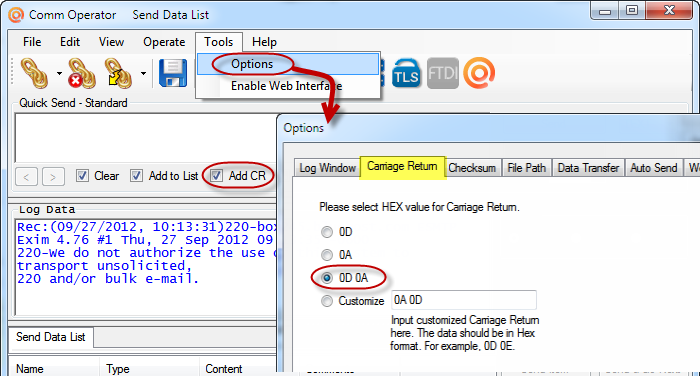Switch to the File Path tab
700x376 pixels.
tap(526, 168)
